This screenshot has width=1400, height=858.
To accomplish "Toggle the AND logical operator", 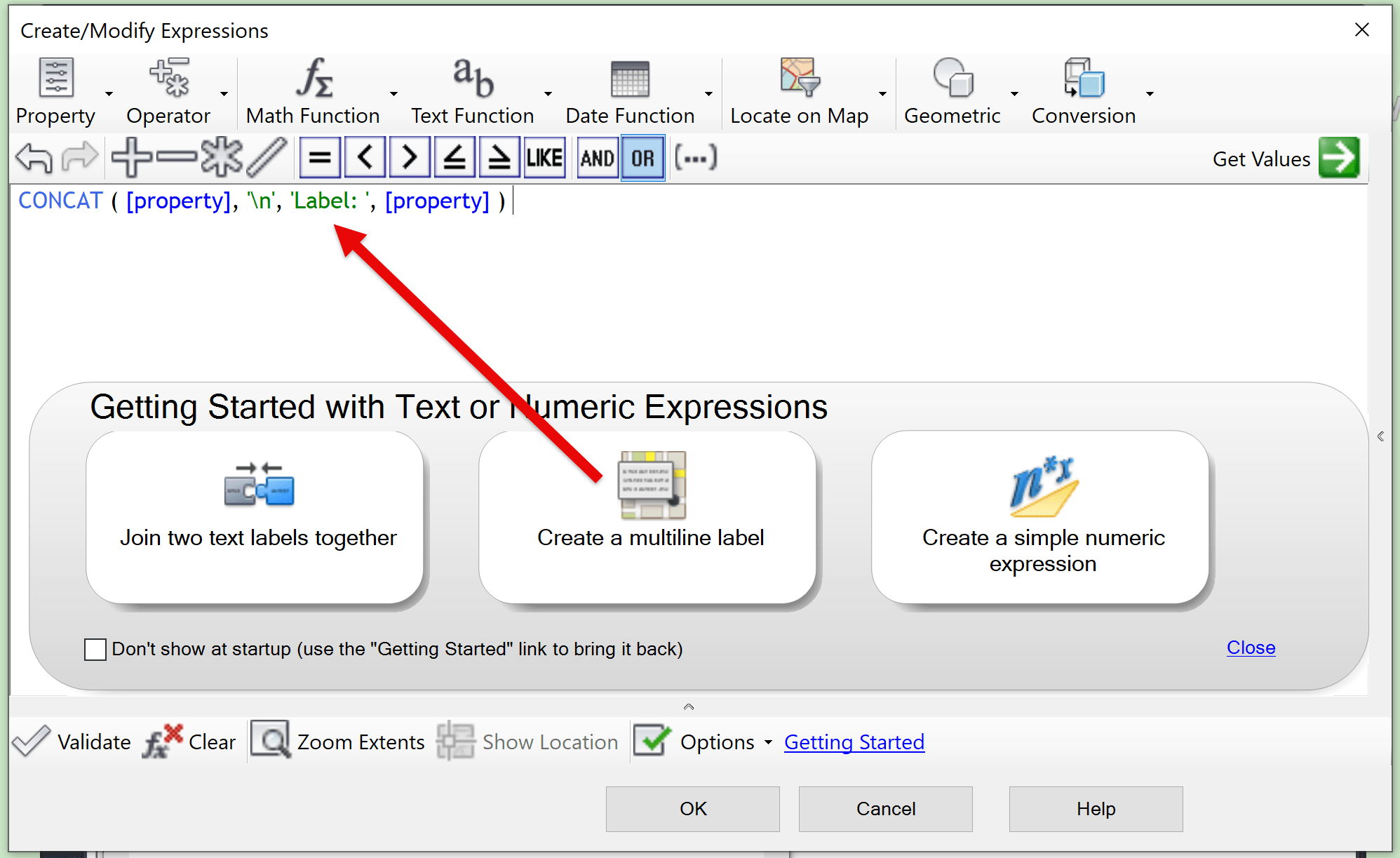I will [x=597, y=158].
